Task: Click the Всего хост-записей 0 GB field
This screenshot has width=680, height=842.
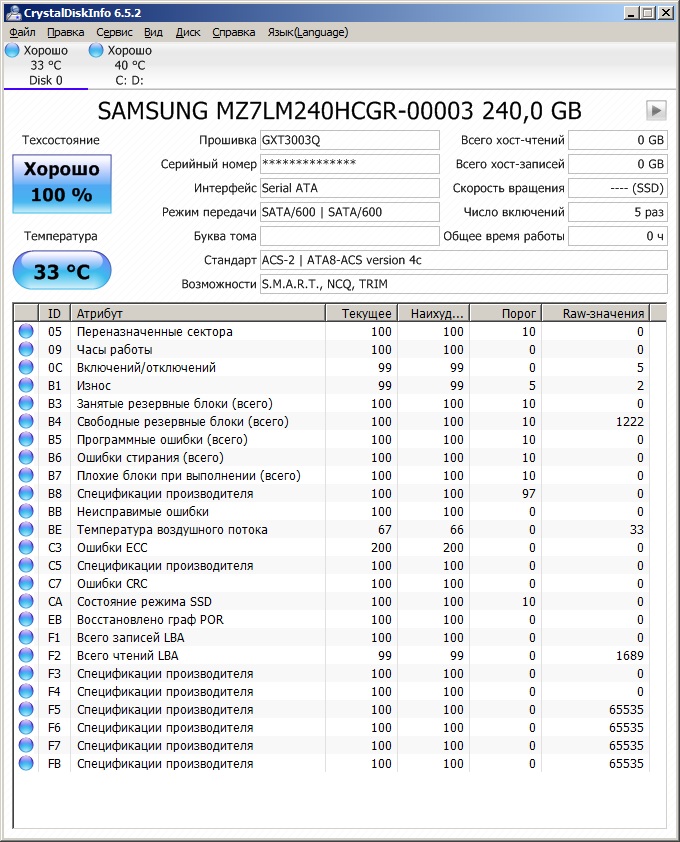Action: (x=618, y=164)
